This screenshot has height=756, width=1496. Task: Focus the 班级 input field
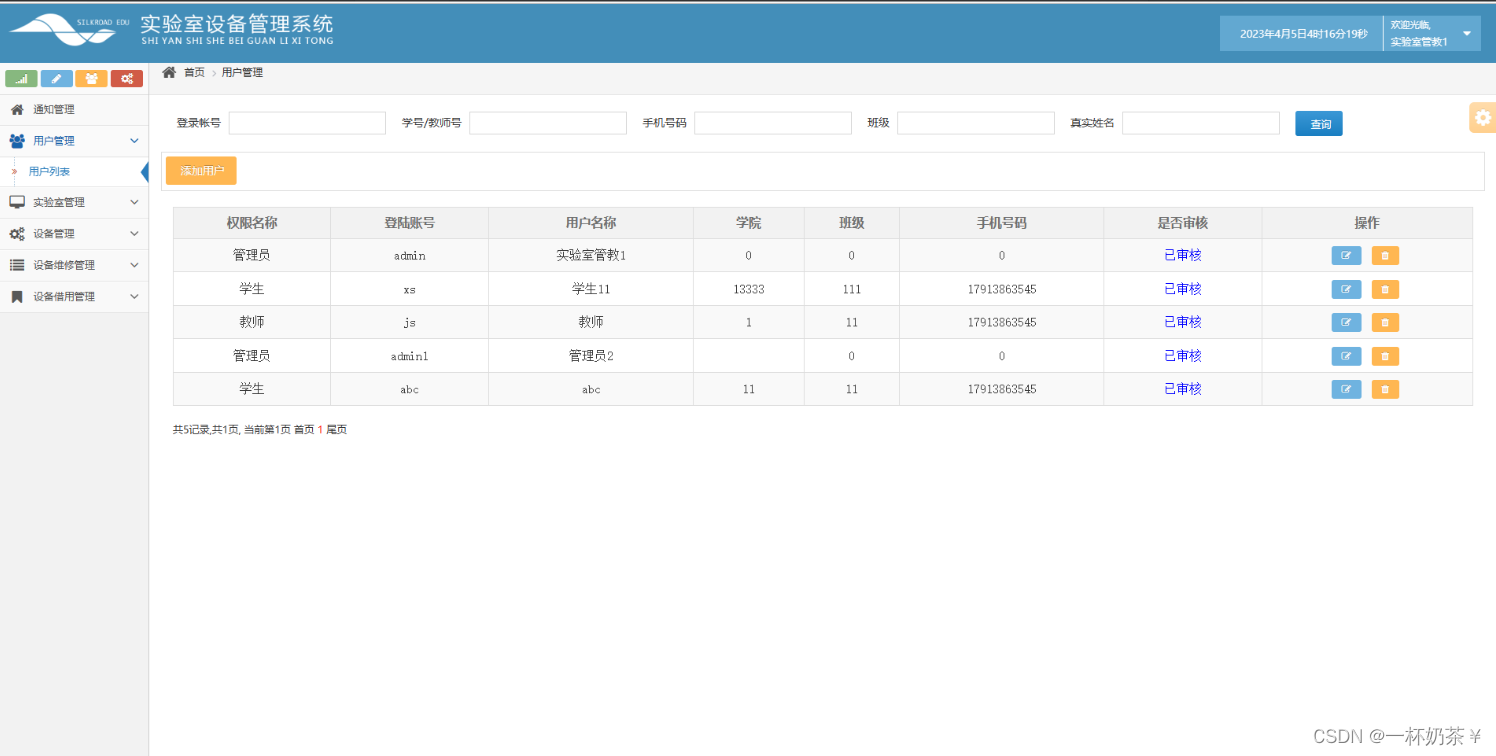(x=976, y=123)
